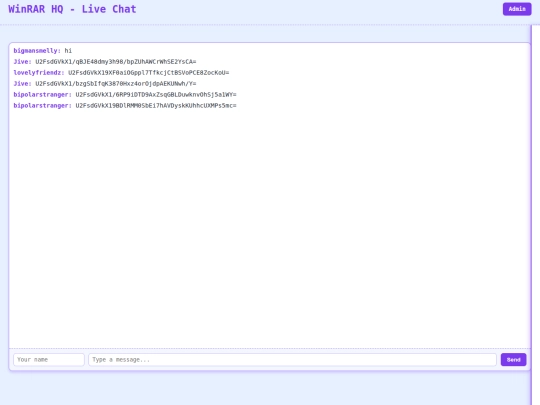The width and height of the screenshot is (540, 405).
Task: Click the first bipolarstranger username
Action: [42, 95]
